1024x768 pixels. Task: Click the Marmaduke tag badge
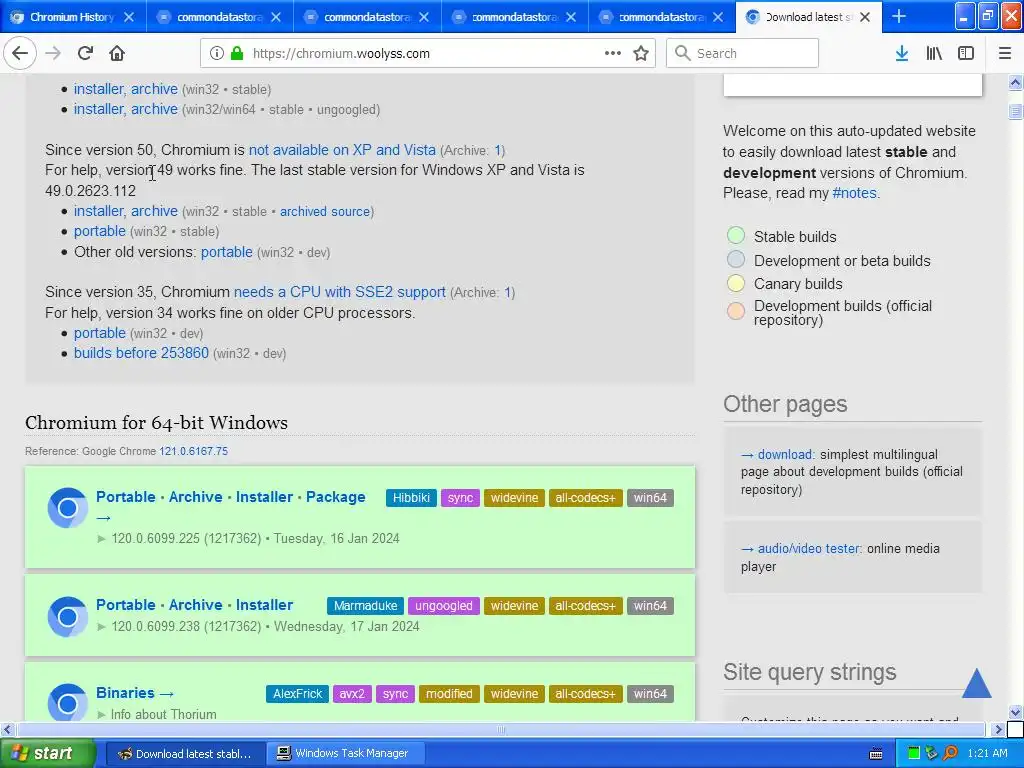(x=365, y=606)
